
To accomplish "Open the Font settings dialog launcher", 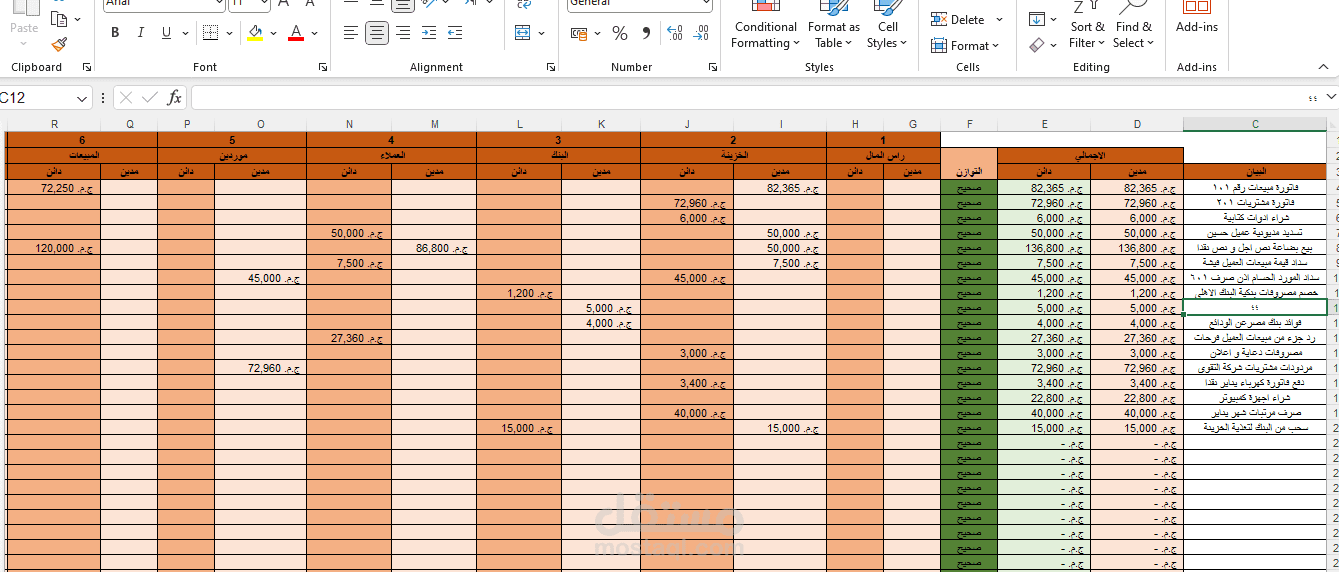I will click(323, 68).
